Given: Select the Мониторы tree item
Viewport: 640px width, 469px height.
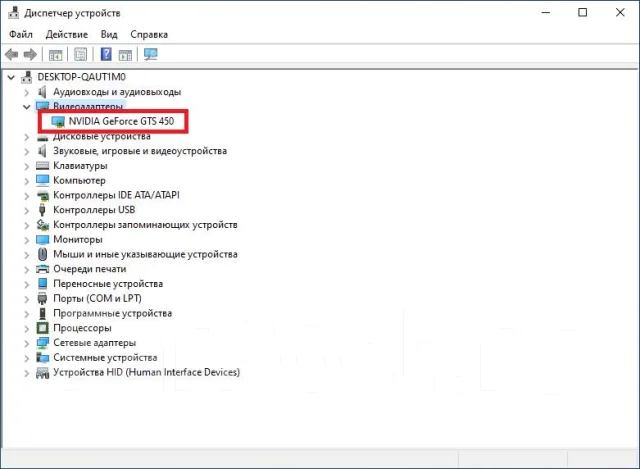Looking at the screenshot, I should coord(78,240).
